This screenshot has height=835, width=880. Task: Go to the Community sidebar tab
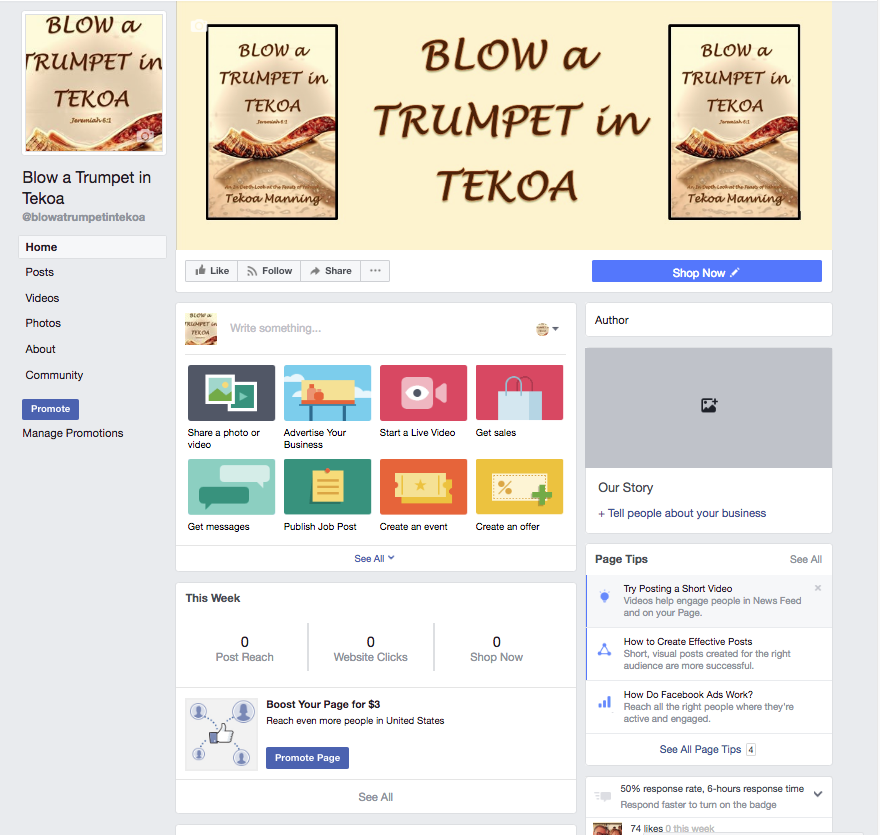click(x=54, y=375)
